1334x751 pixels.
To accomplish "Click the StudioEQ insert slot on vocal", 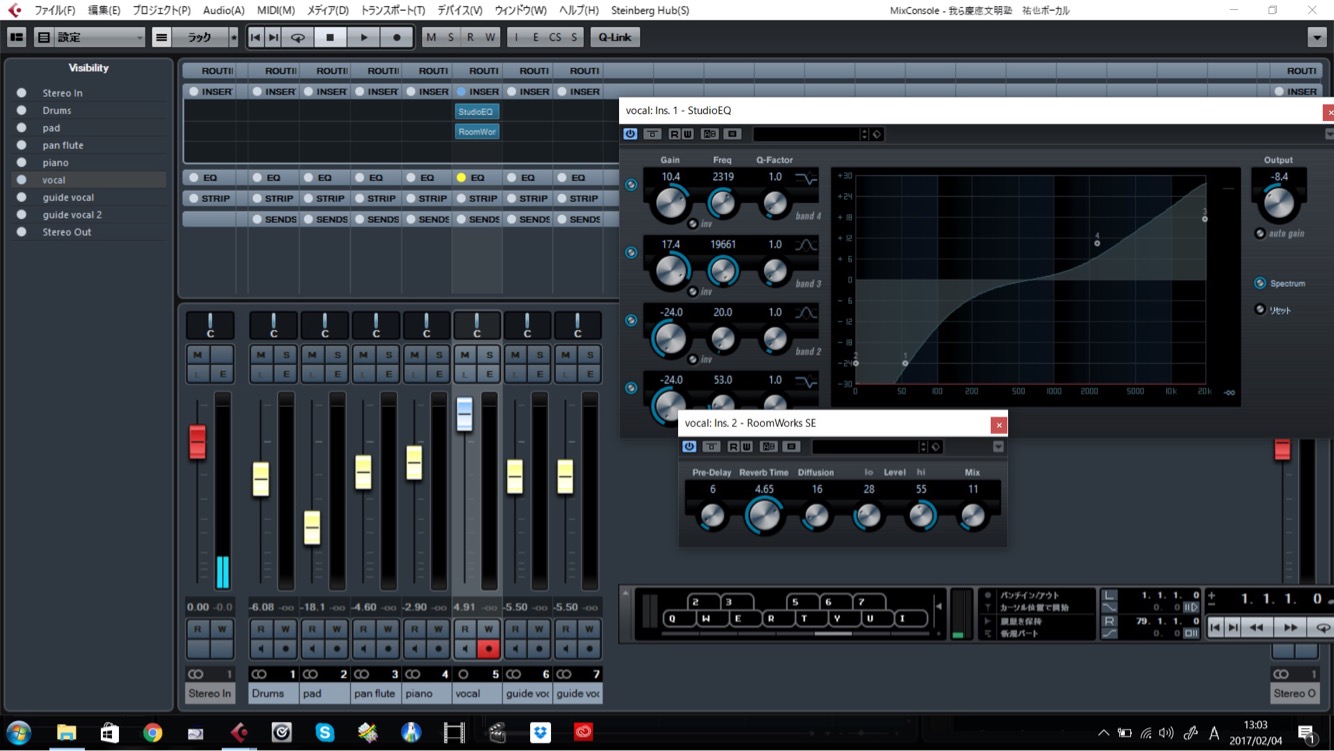I will point(476,112).
